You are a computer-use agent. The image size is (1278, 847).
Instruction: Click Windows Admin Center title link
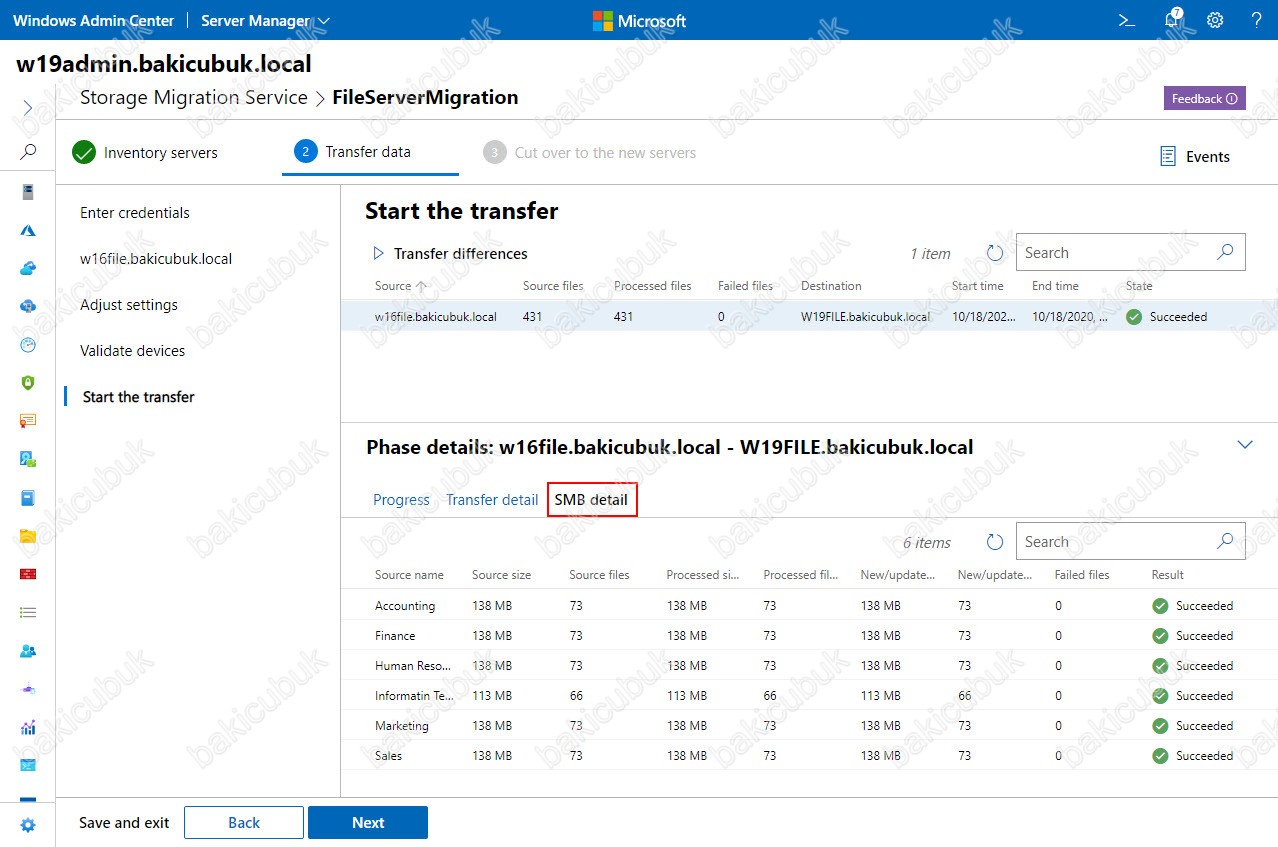point(94,20)
